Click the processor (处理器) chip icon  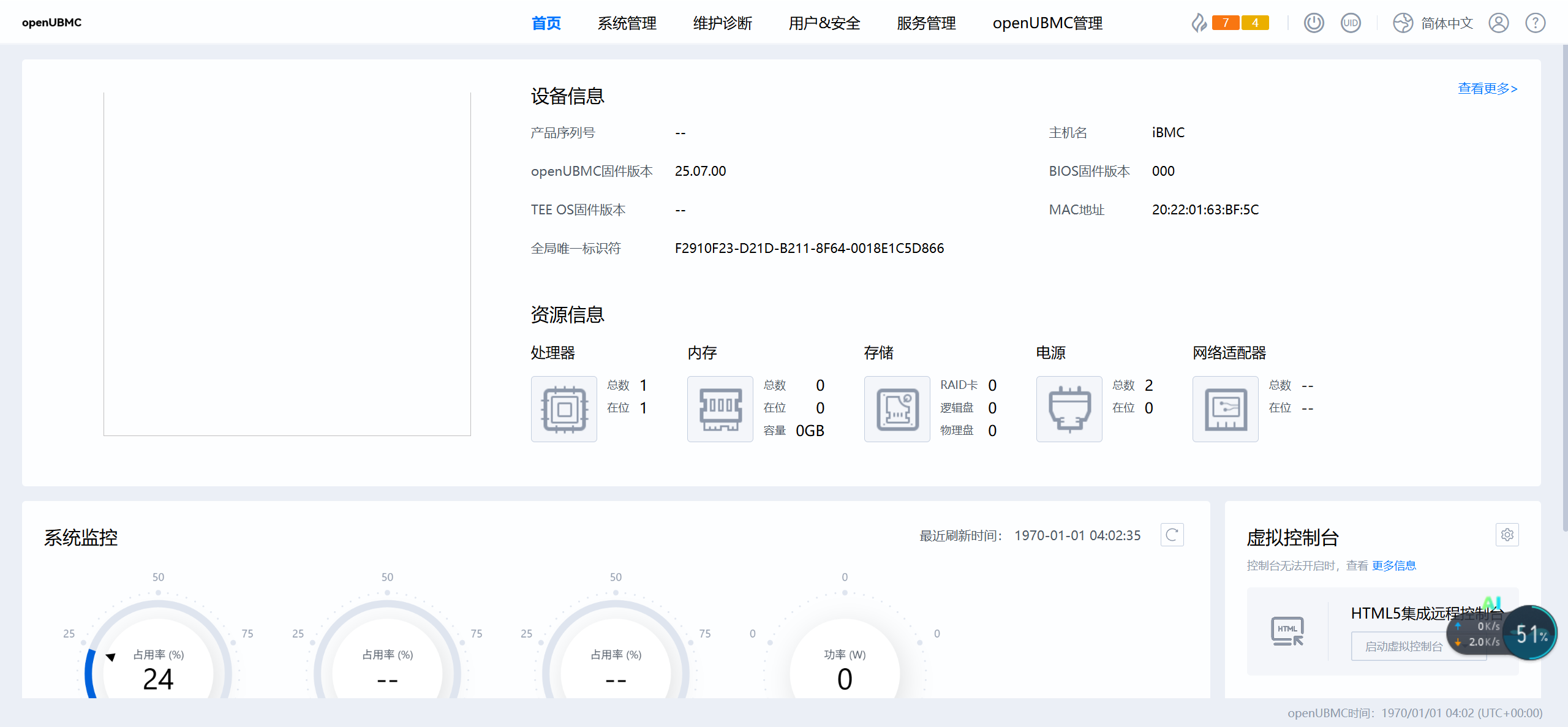564,409
